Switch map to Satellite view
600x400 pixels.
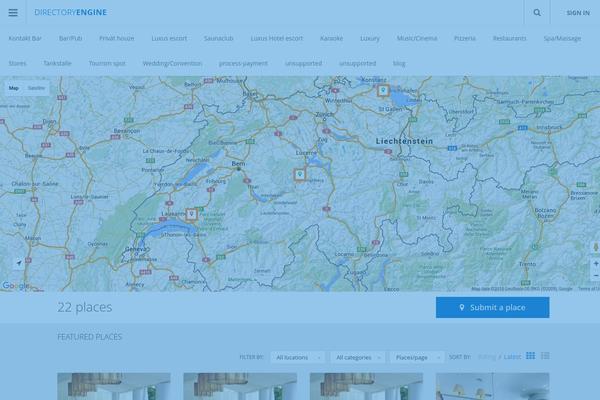coord(36,88)
